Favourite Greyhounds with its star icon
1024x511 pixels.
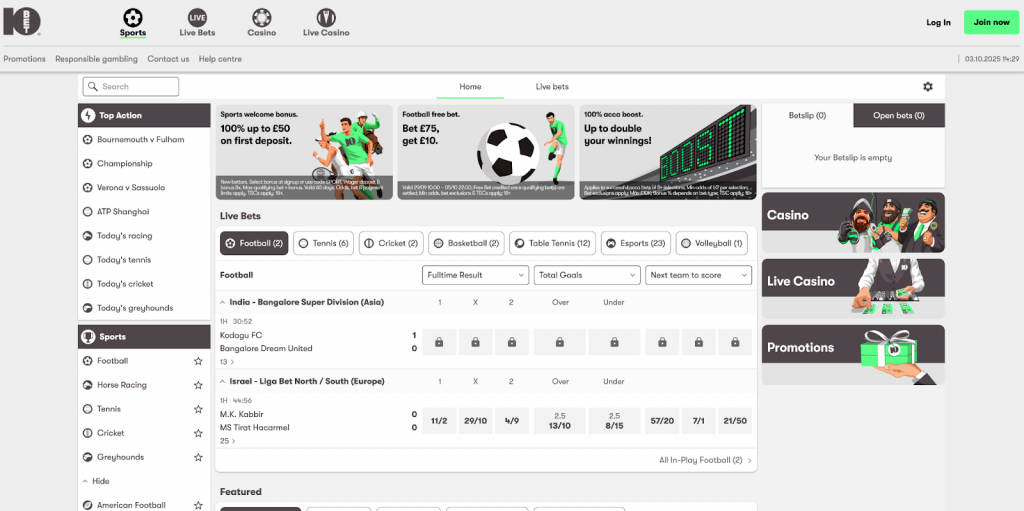pyautogui.click(x=198, y=457)
